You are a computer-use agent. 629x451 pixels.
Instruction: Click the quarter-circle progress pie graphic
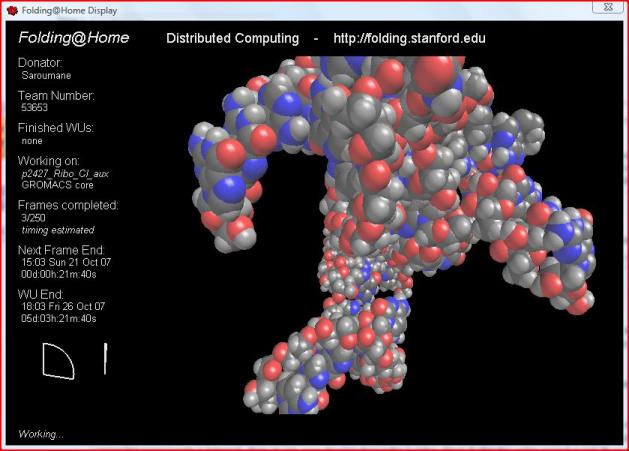(x=58, y=361)
